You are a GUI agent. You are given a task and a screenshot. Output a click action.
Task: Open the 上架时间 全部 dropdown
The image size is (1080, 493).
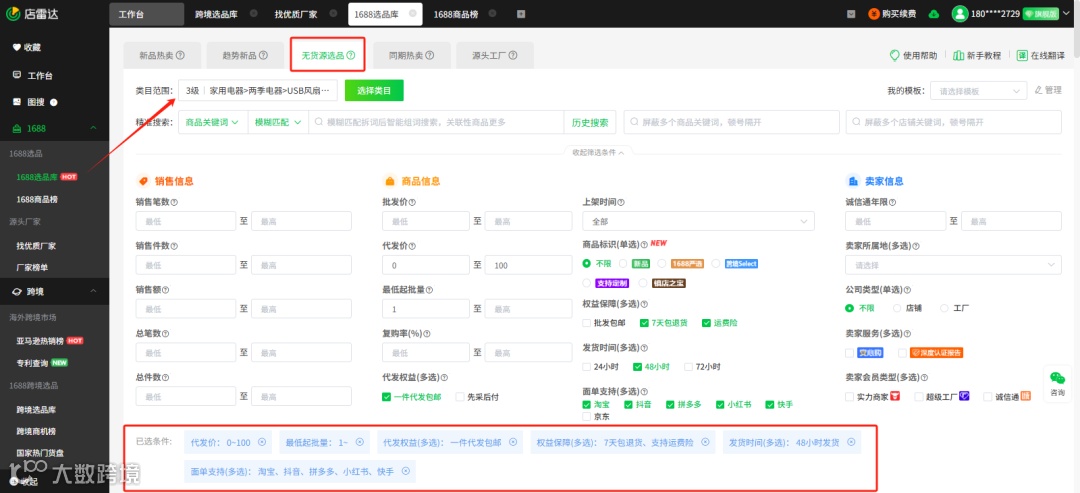pyautogui.click(x=698, y=221)
